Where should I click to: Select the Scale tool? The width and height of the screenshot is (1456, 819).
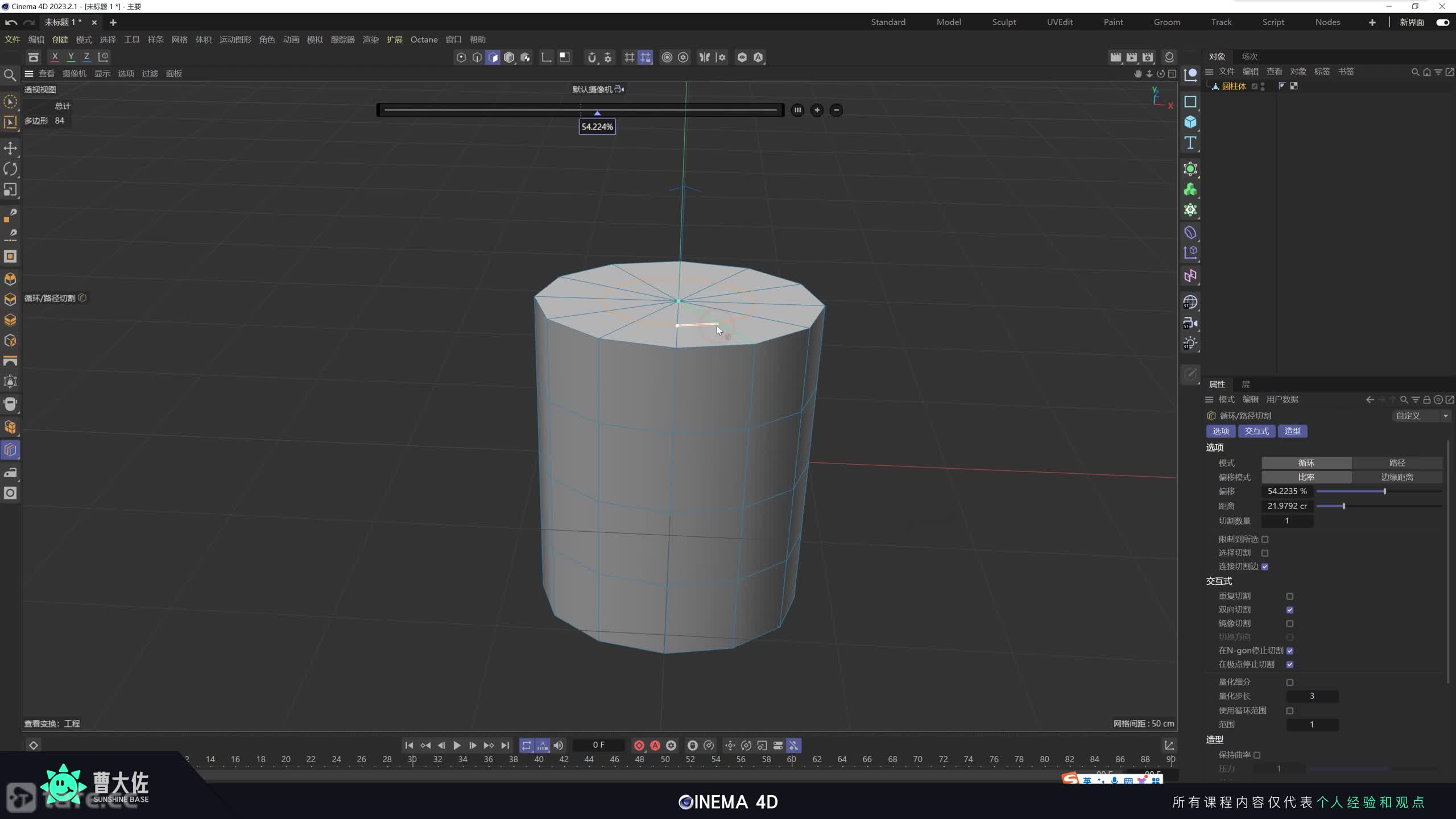pos(10,189)
